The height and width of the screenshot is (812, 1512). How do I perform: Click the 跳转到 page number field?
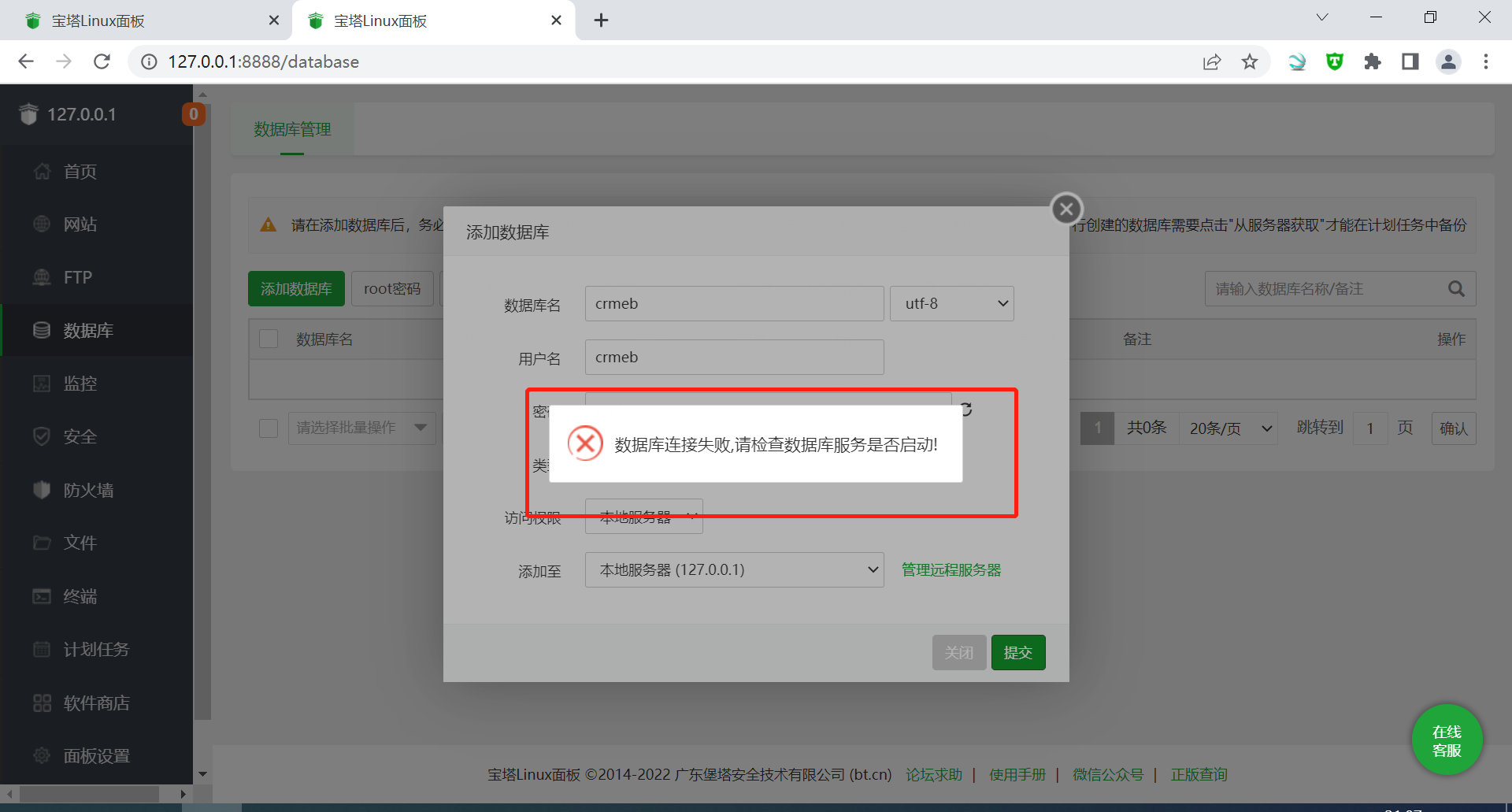click(1370, 428)
